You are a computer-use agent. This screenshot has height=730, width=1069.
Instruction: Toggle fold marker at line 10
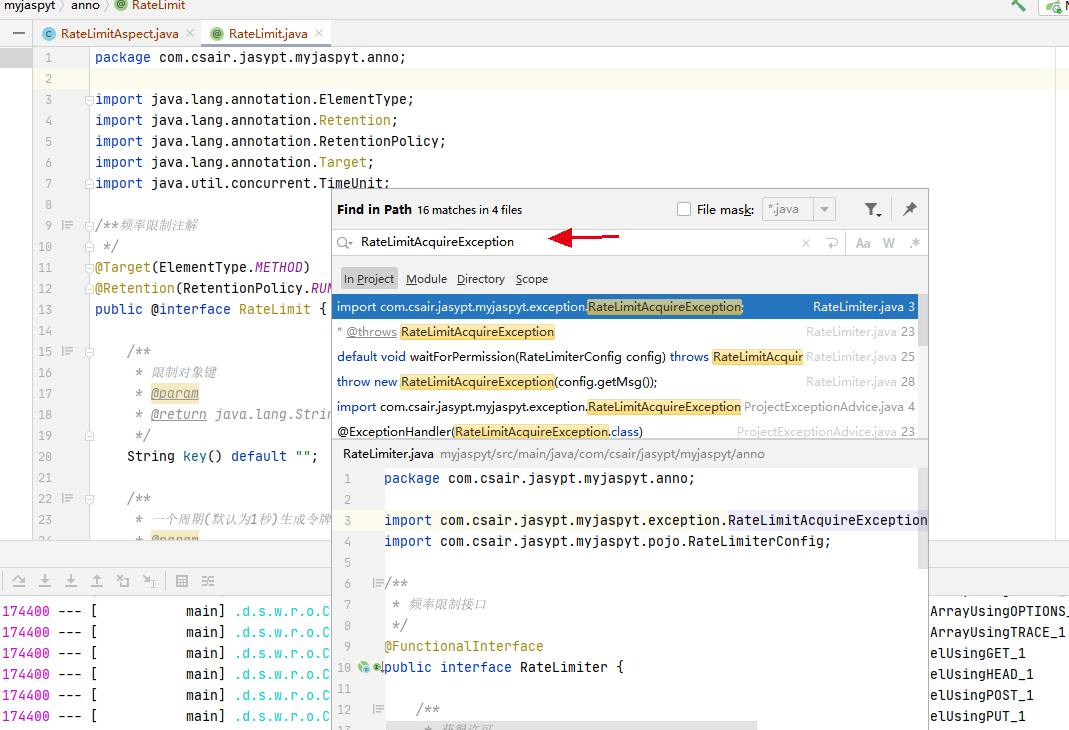point(89,247)
